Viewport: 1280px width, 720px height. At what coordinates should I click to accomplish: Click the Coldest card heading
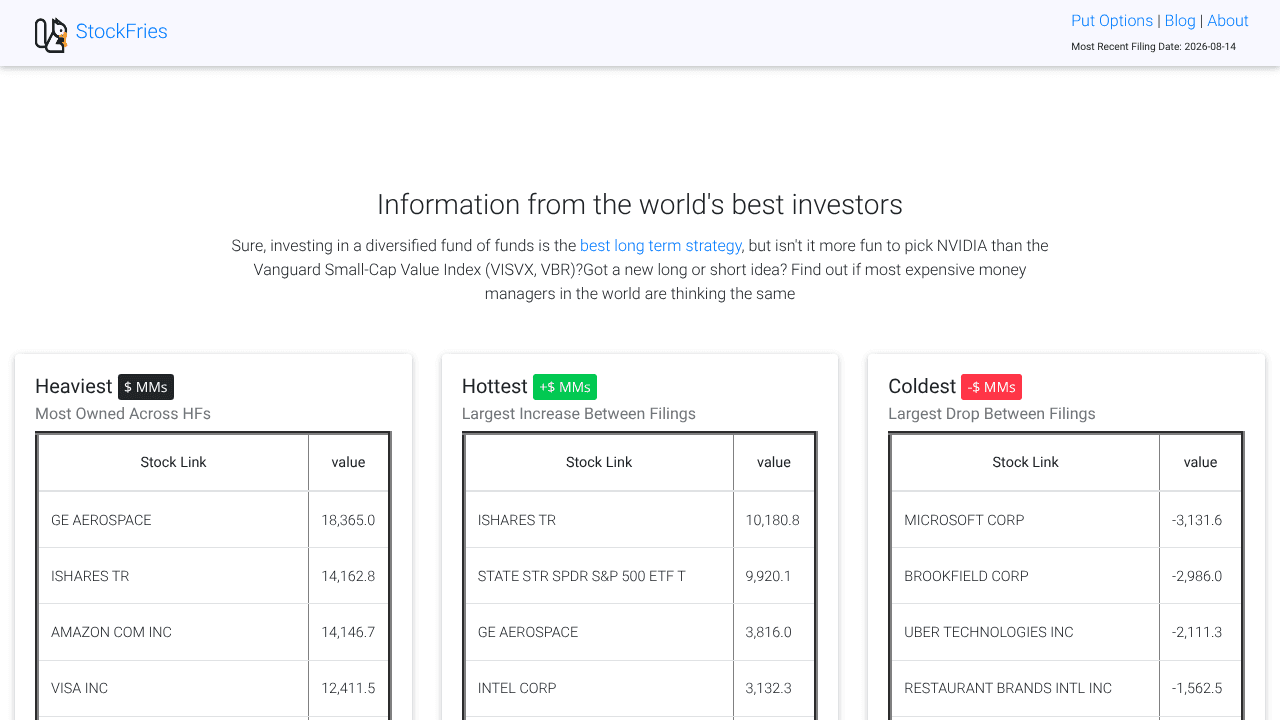pos(922,387)
